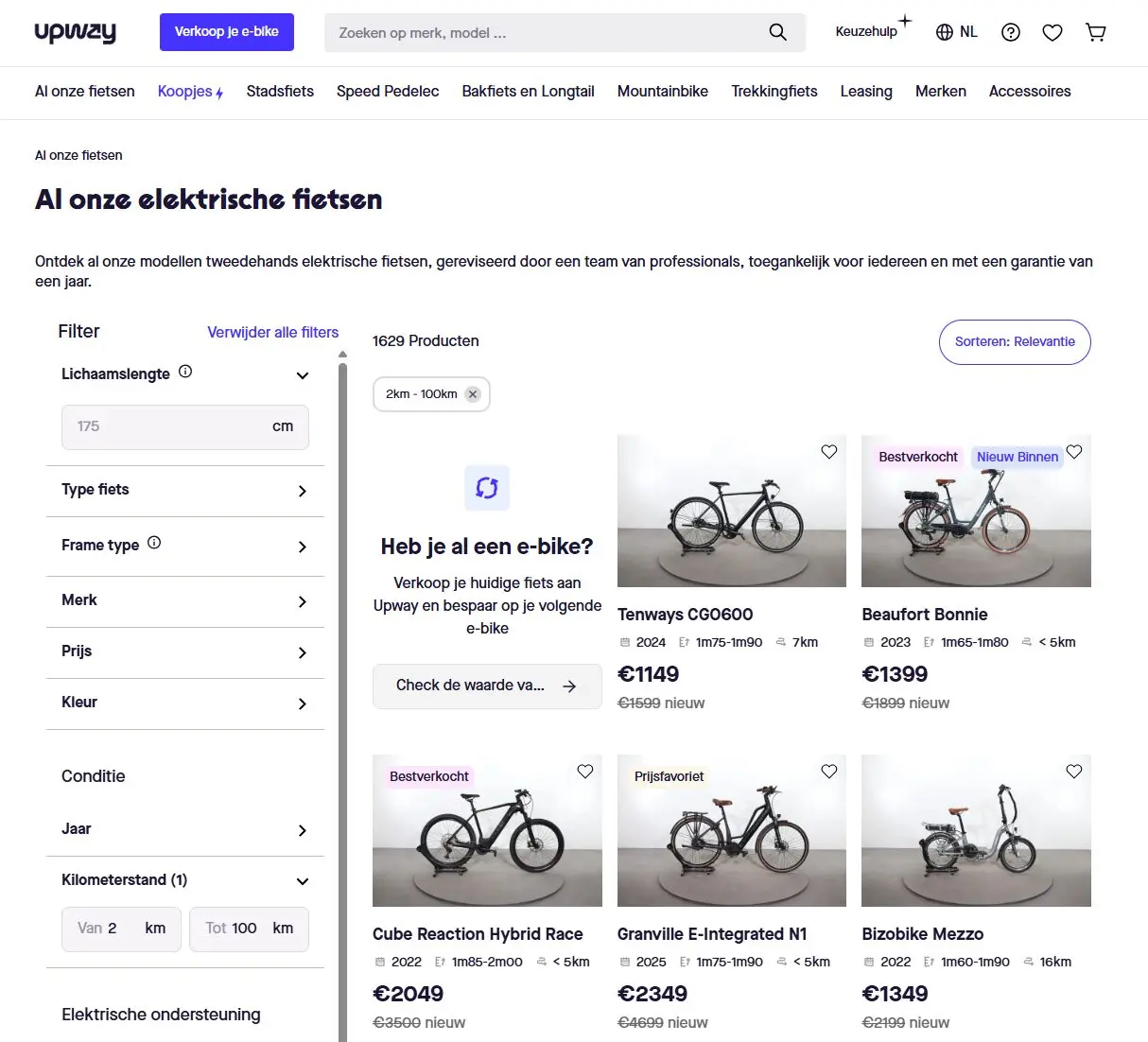Focus the Lichaamslengte cm input field
This screenshot has height=1042, width=1148.
170,426
